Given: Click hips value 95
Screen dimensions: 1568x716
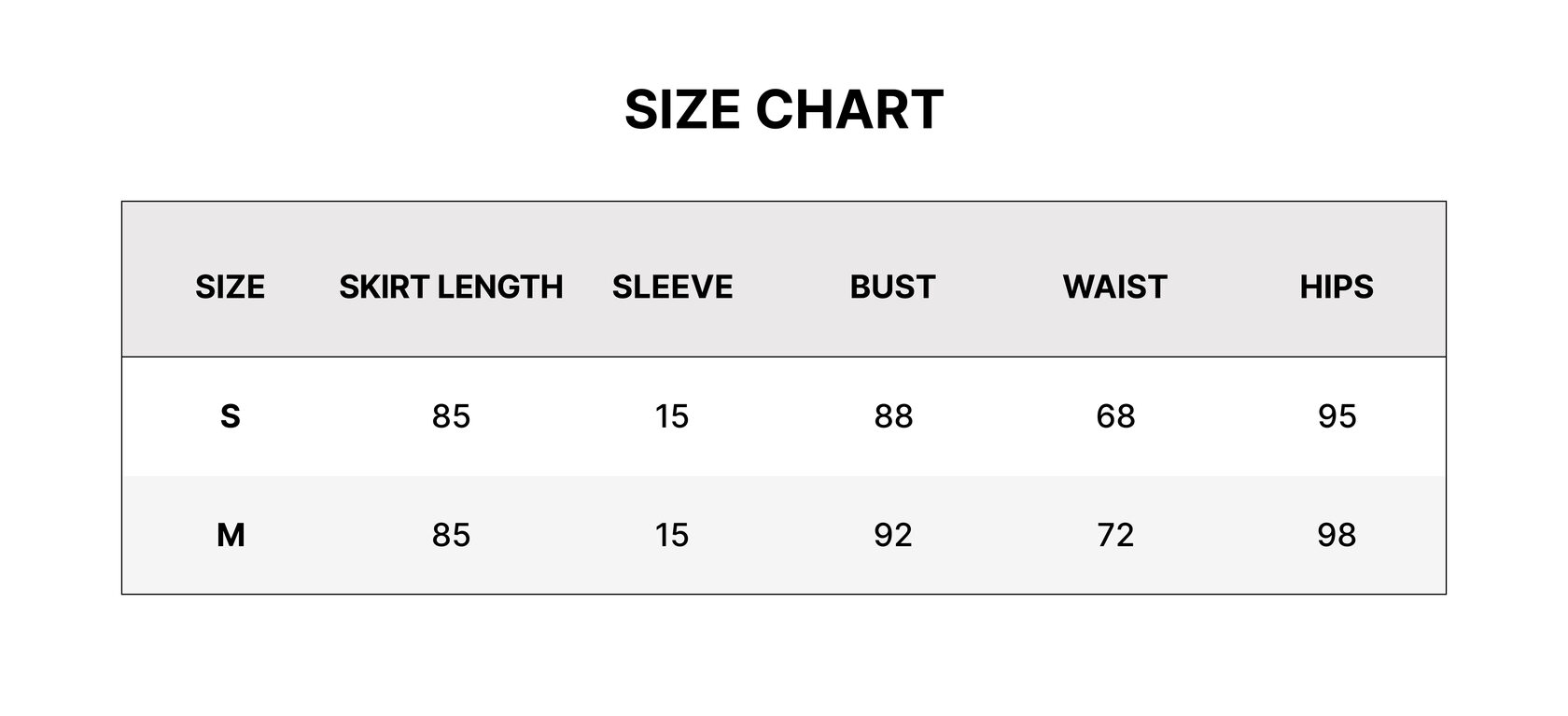Looking at the screenshot, I should [x=1337, y=415].
